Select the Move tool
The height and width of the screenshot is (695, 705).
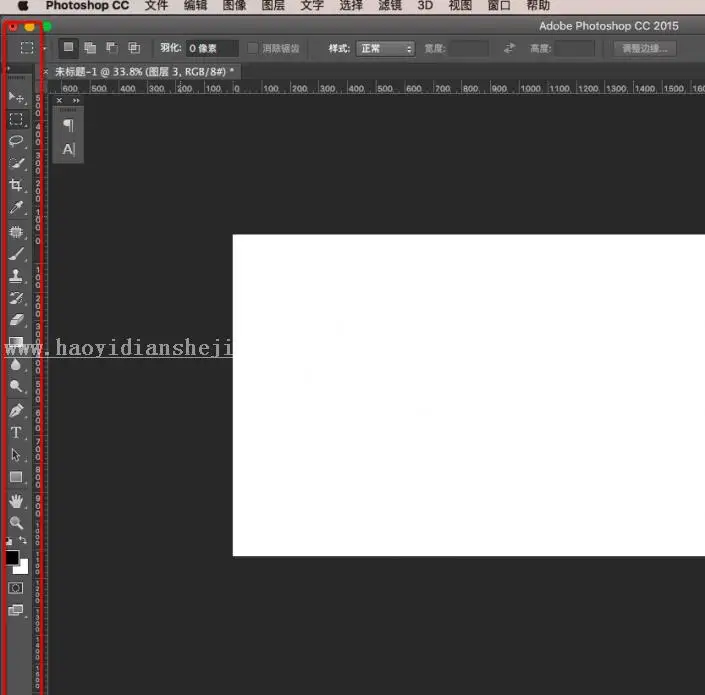[16, 97]
